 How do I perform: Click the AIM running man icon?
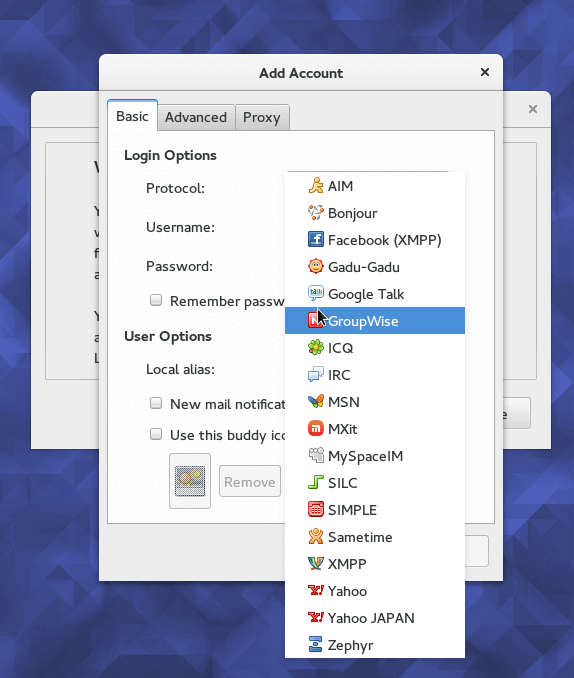(x=316, y=185)
